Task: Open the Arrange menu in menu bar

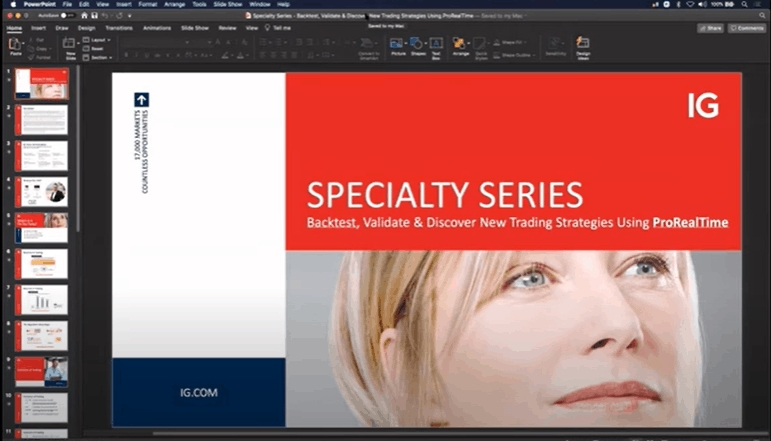Action: pos(175,4)
